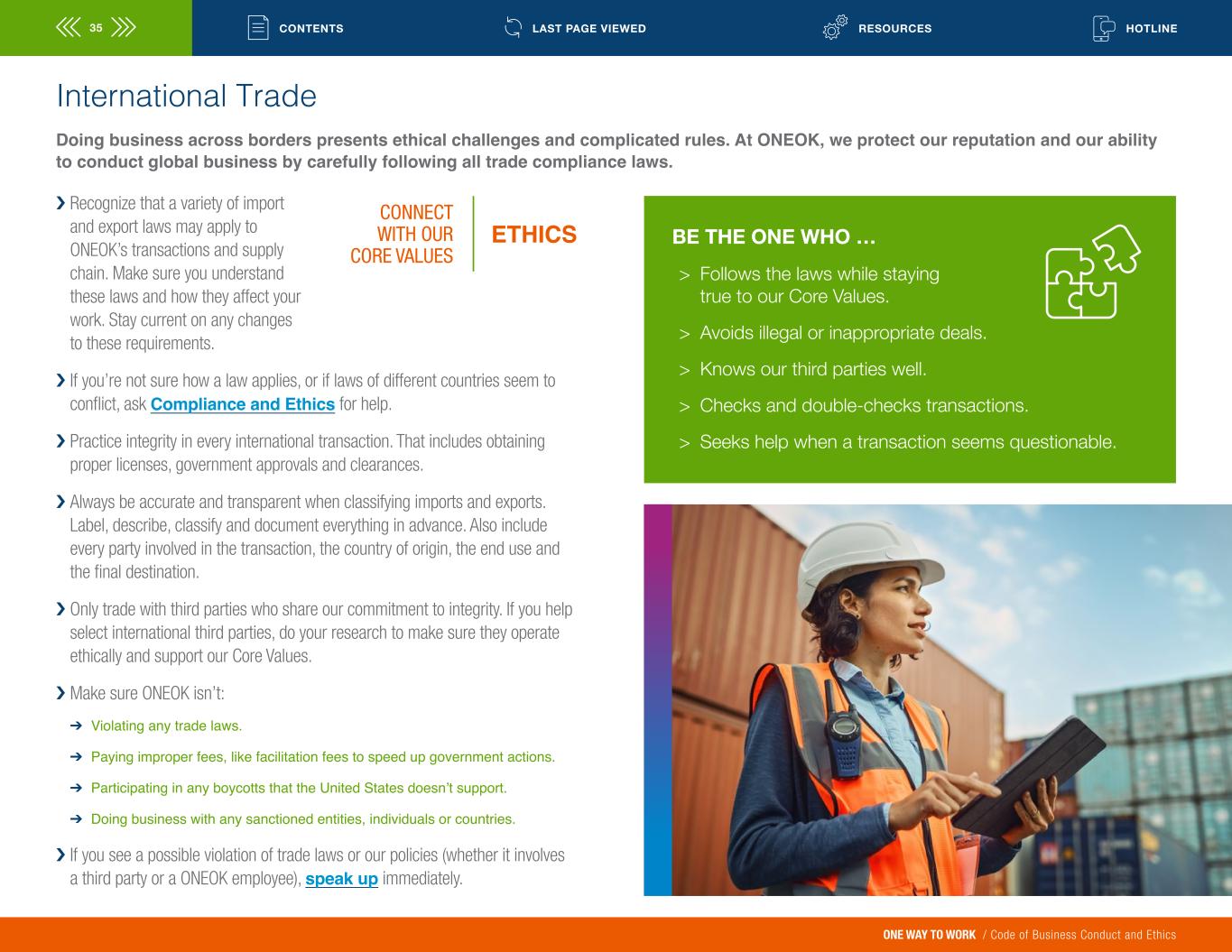1232x952 pixels.
Task: Click the 'ONE WAY TO WORK' footer text
Action: pyautogui.click(x=929, y=935)
